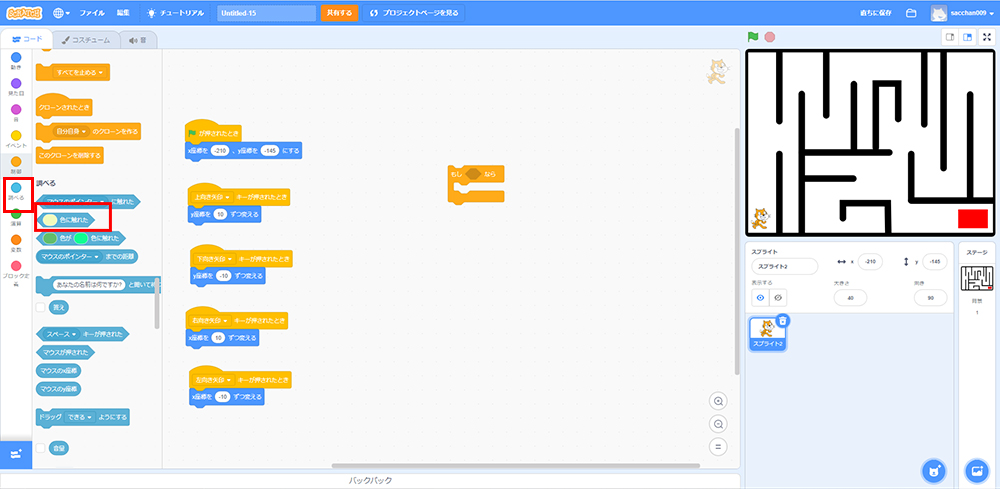Enable the 答え reporter checkbox

40,307
